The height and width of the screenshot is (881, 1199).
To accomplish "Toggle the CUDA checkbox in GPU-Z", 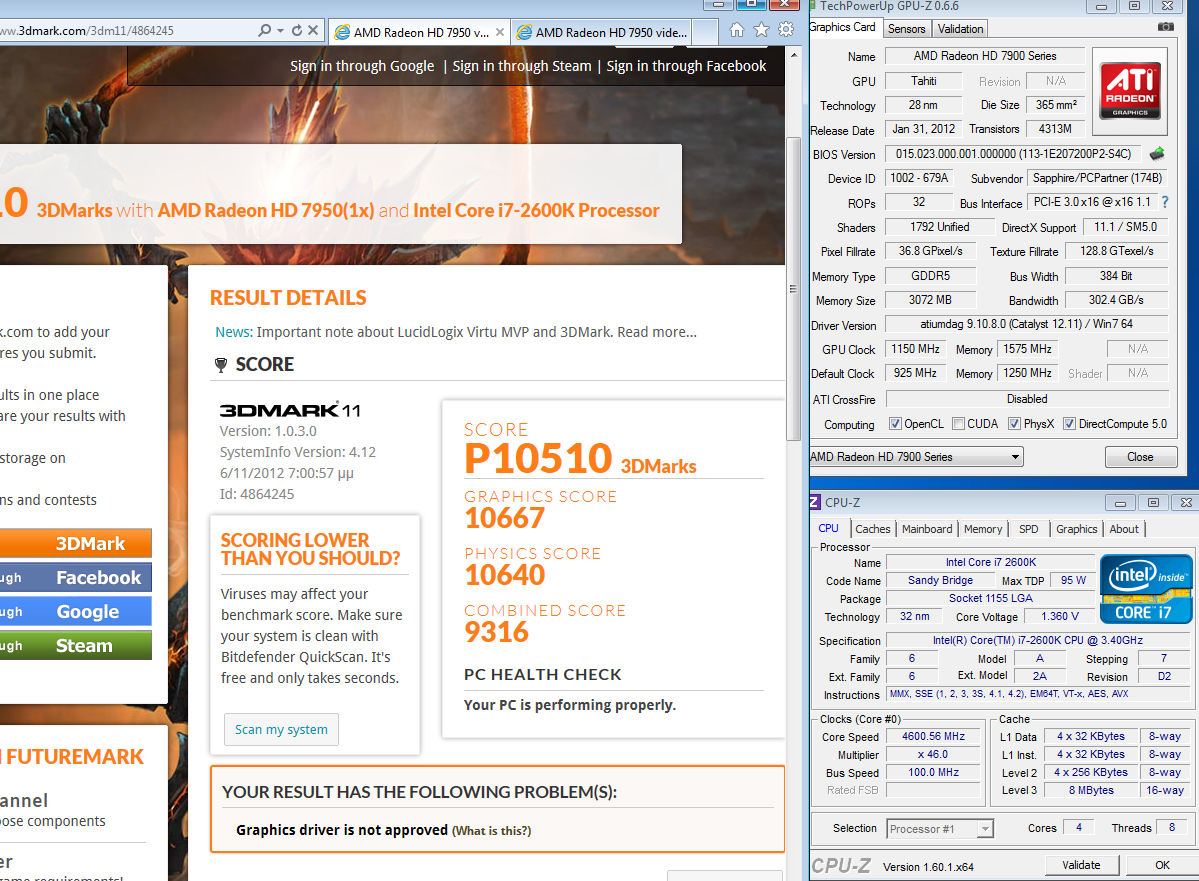I will [x=958, y=424].
